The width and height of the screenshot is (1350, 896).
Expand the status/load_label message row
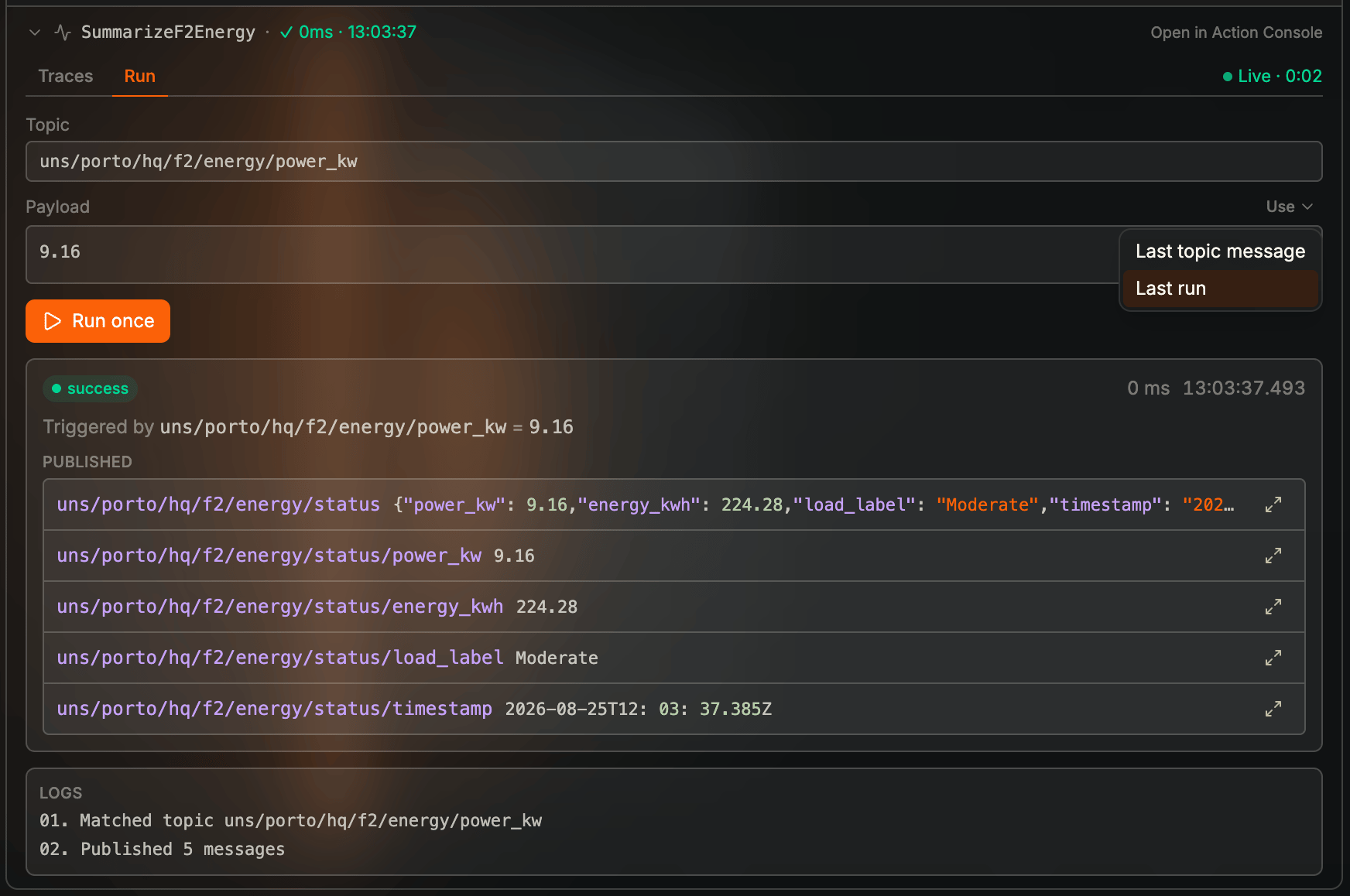1273,658
